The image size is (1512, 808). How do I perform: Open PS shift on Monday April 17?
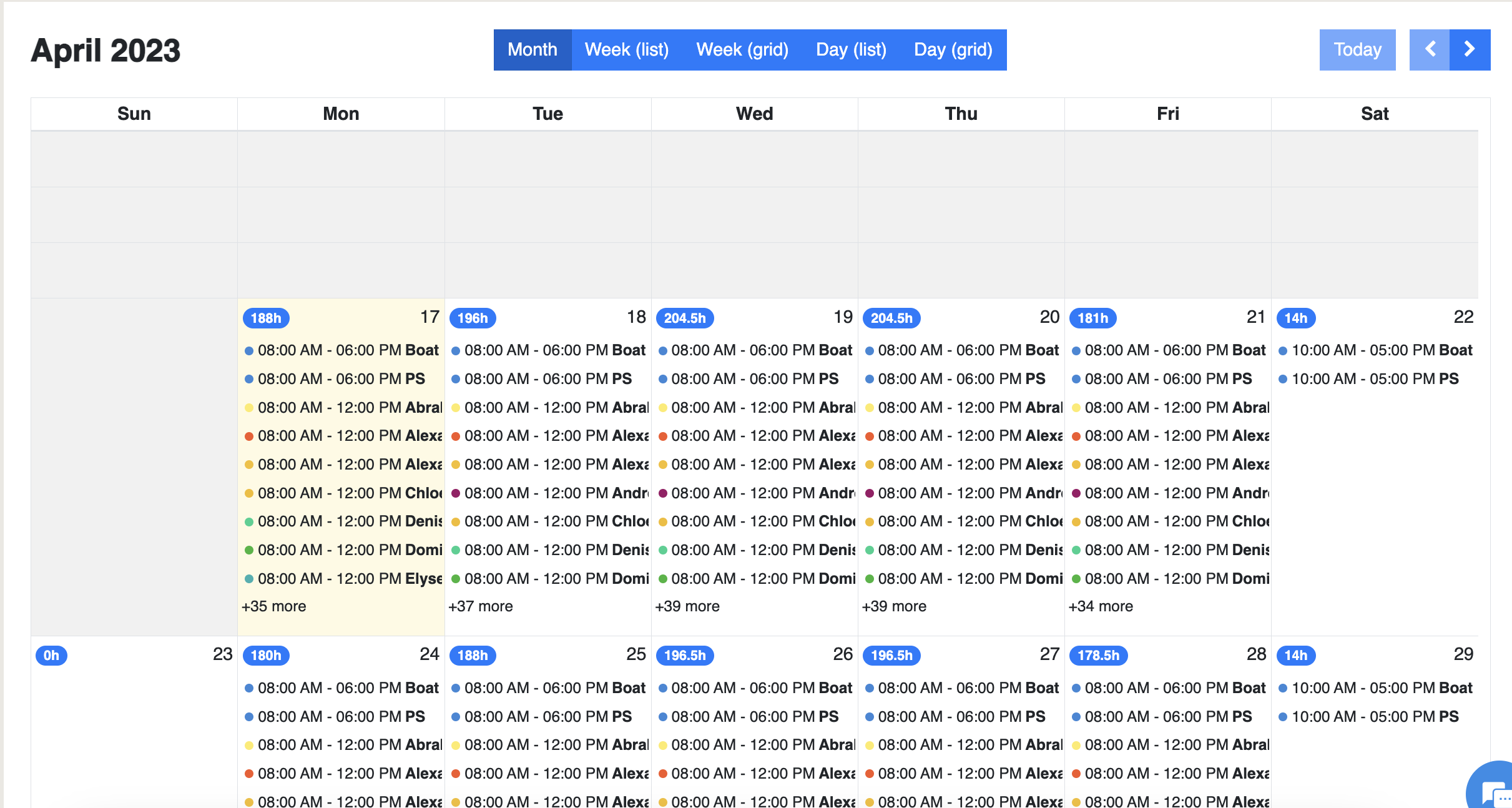point(341,379)
